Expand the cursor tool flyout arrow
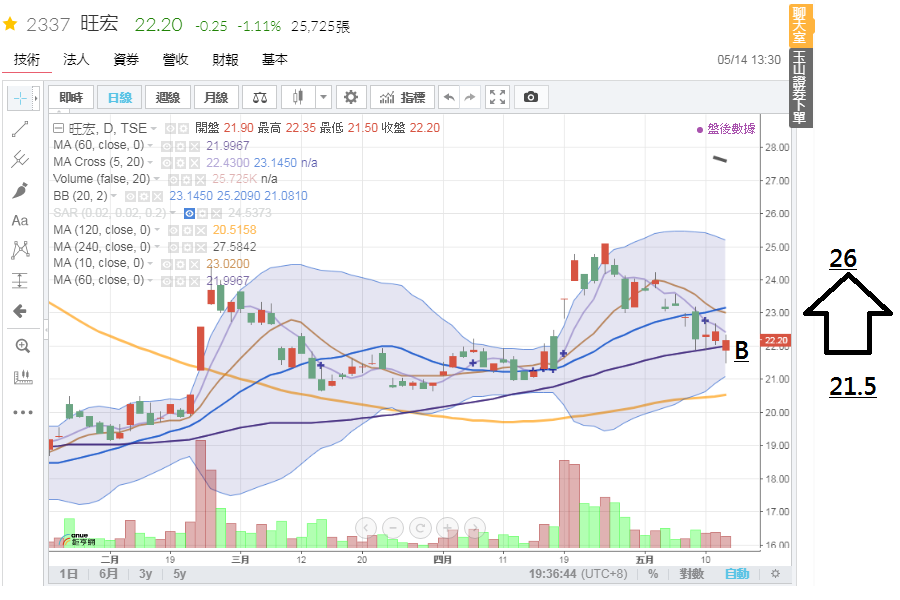Viewport: 900px width, 600px height. click(36, 98)
